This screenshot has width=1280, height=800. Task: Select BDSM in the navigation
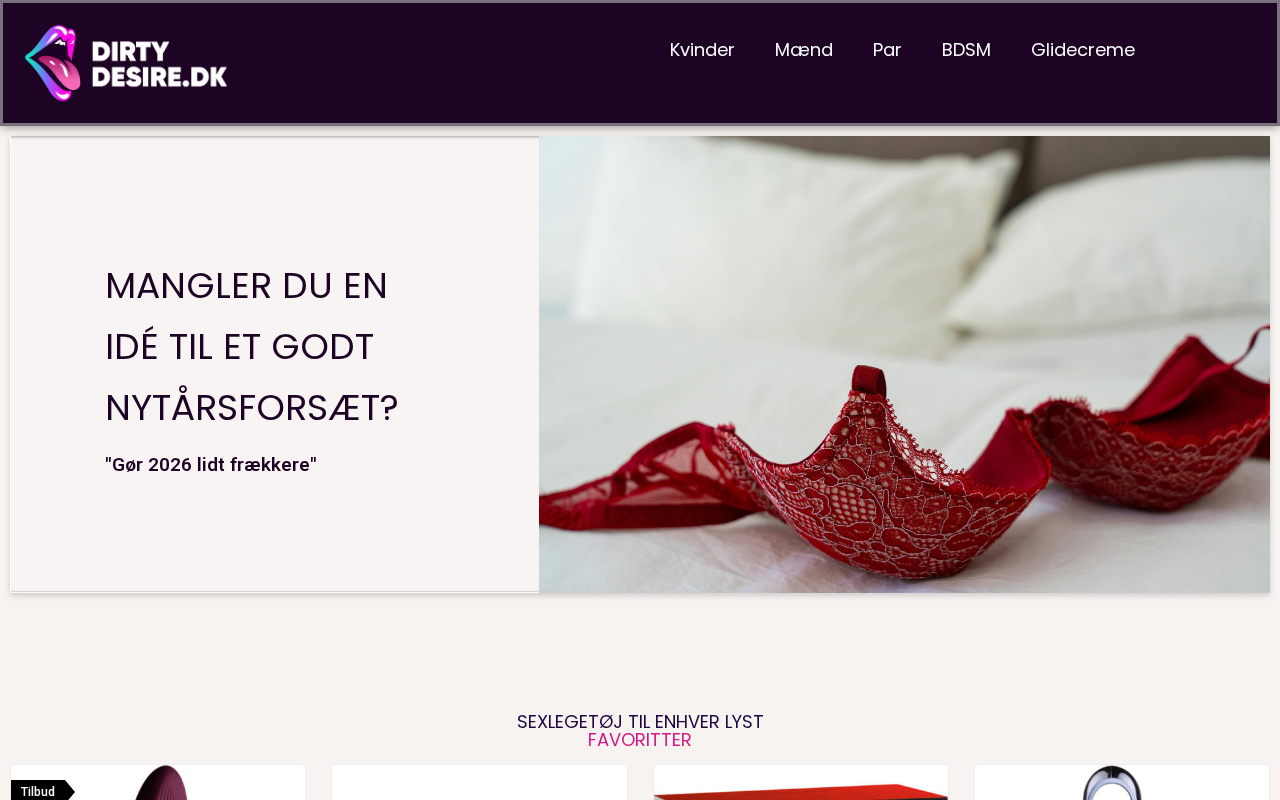966,50
